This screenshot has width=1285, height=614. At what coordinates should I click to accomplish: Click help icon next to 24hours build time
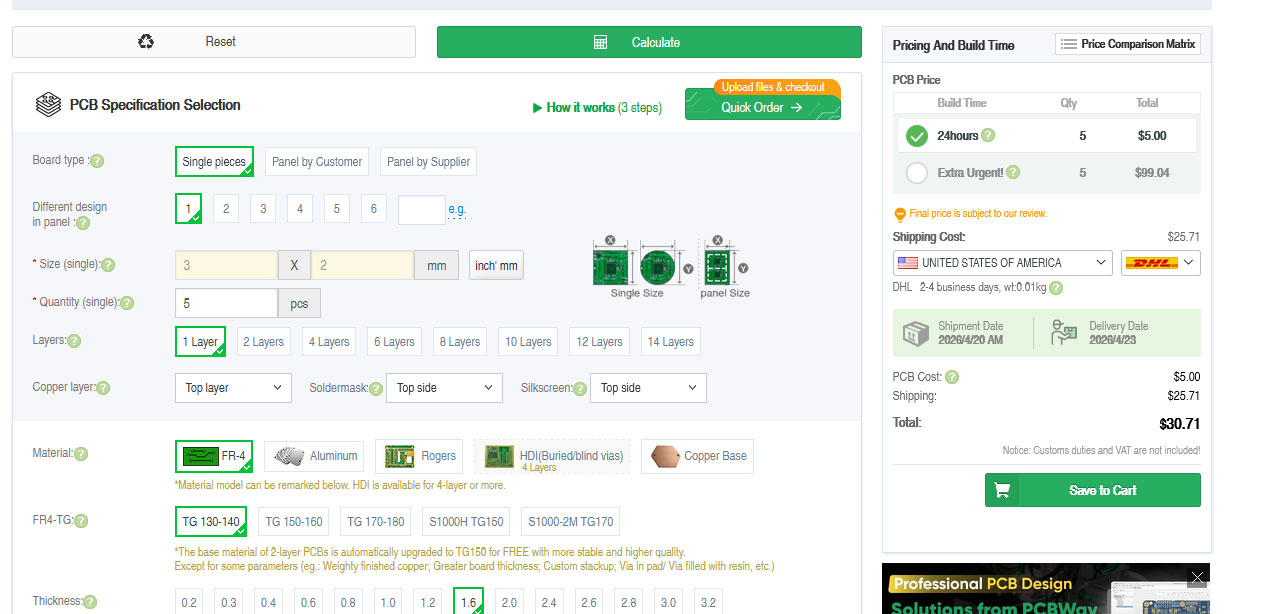coord(988,135)
